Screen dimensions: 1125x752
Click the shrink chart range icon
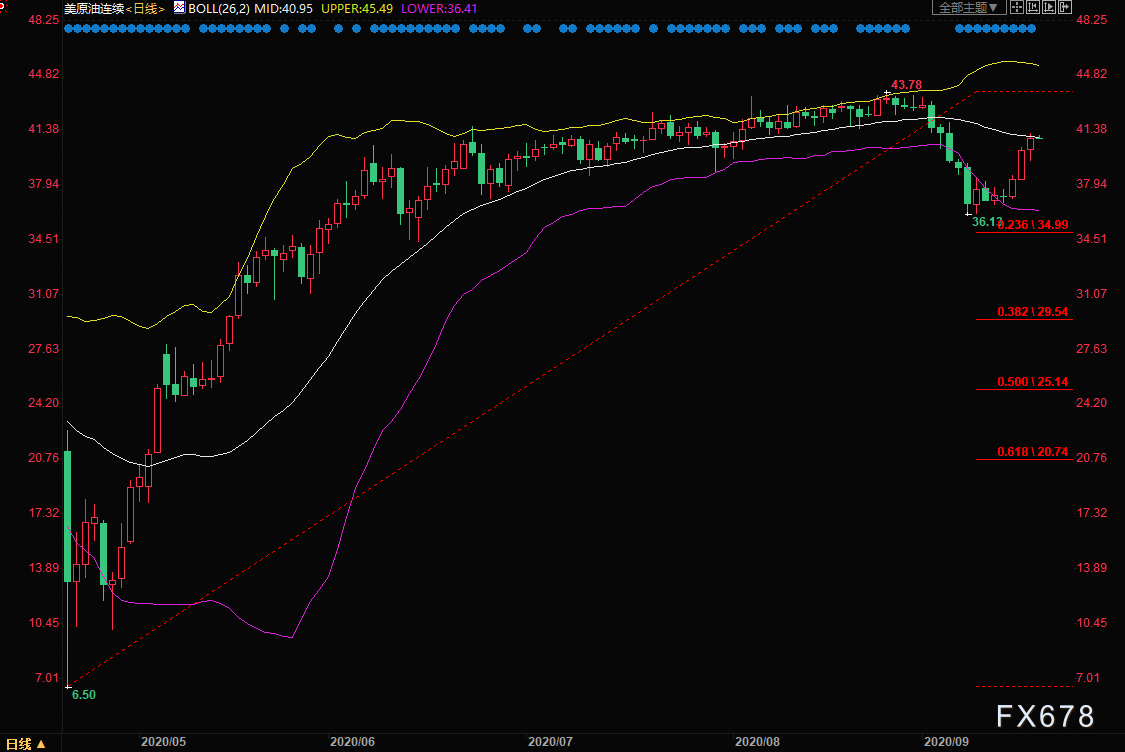(1033, 7)
